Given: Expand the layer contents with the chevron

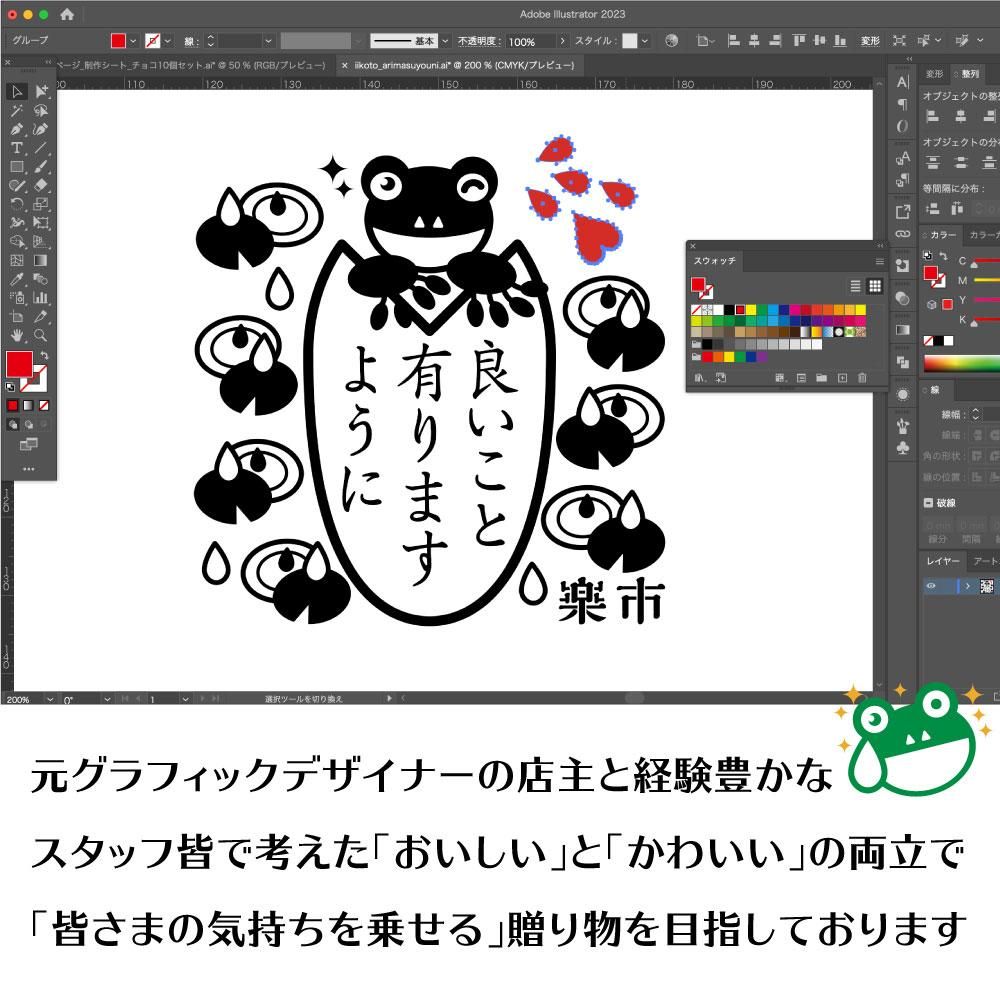Looking at the screenshot, I should [967, 586].
